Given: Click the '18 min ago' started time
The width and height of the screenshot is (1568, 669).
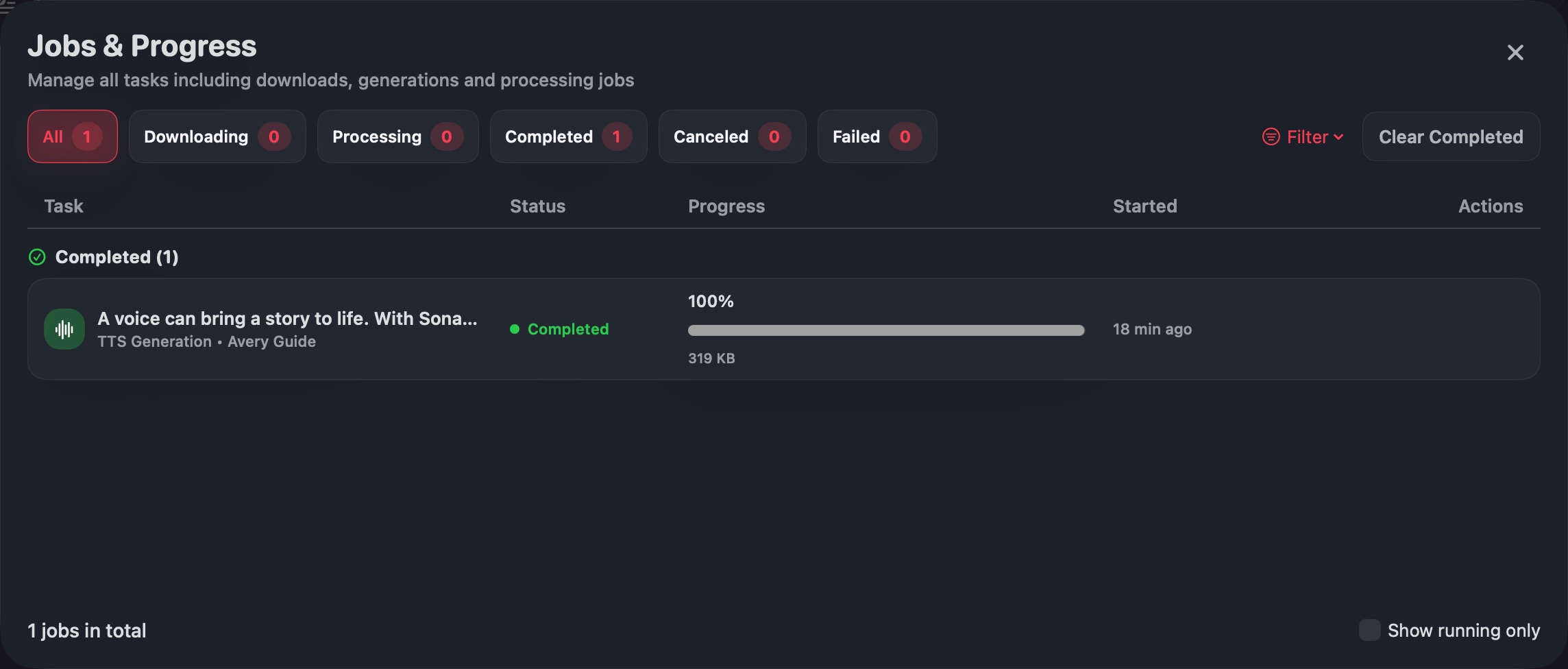Looking at the screenshot, I should [x=1152, y=329].
